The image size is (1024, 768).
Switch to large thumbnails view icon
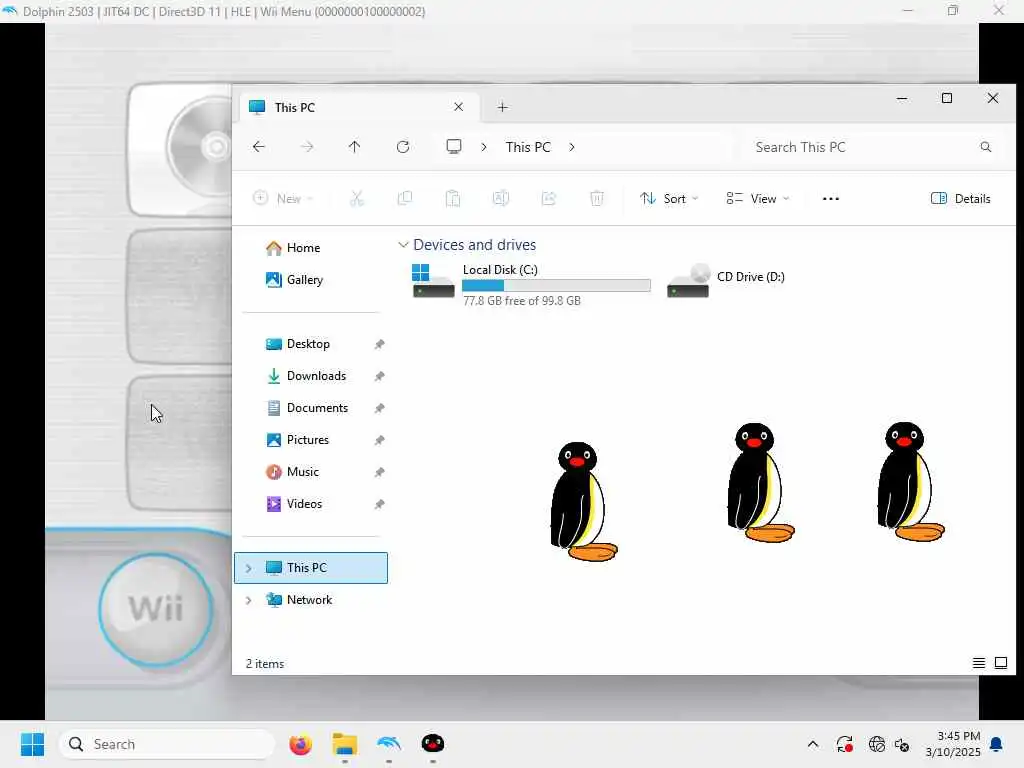1000,664
